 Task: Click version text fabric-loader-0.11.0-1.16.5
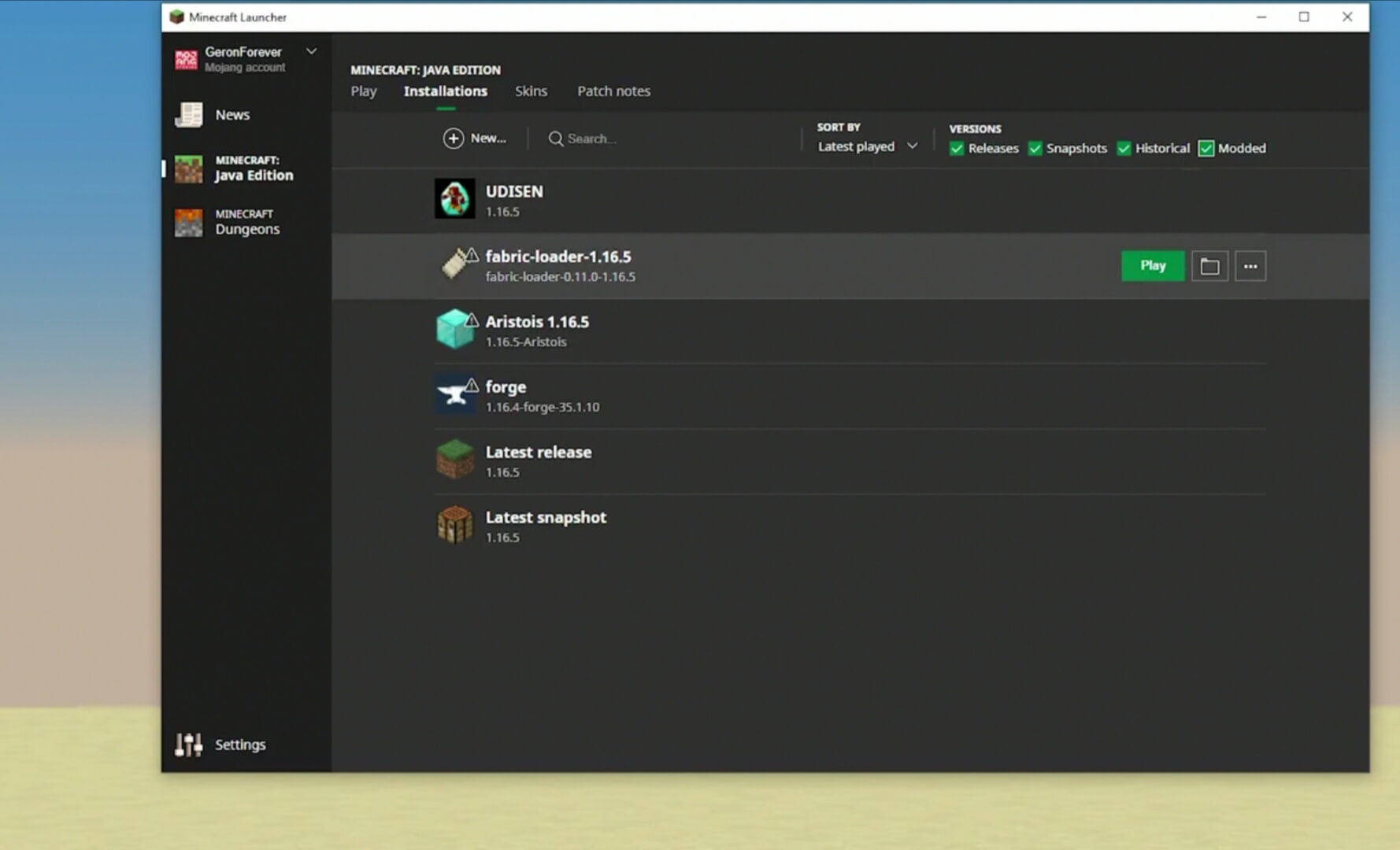point(561,277)
